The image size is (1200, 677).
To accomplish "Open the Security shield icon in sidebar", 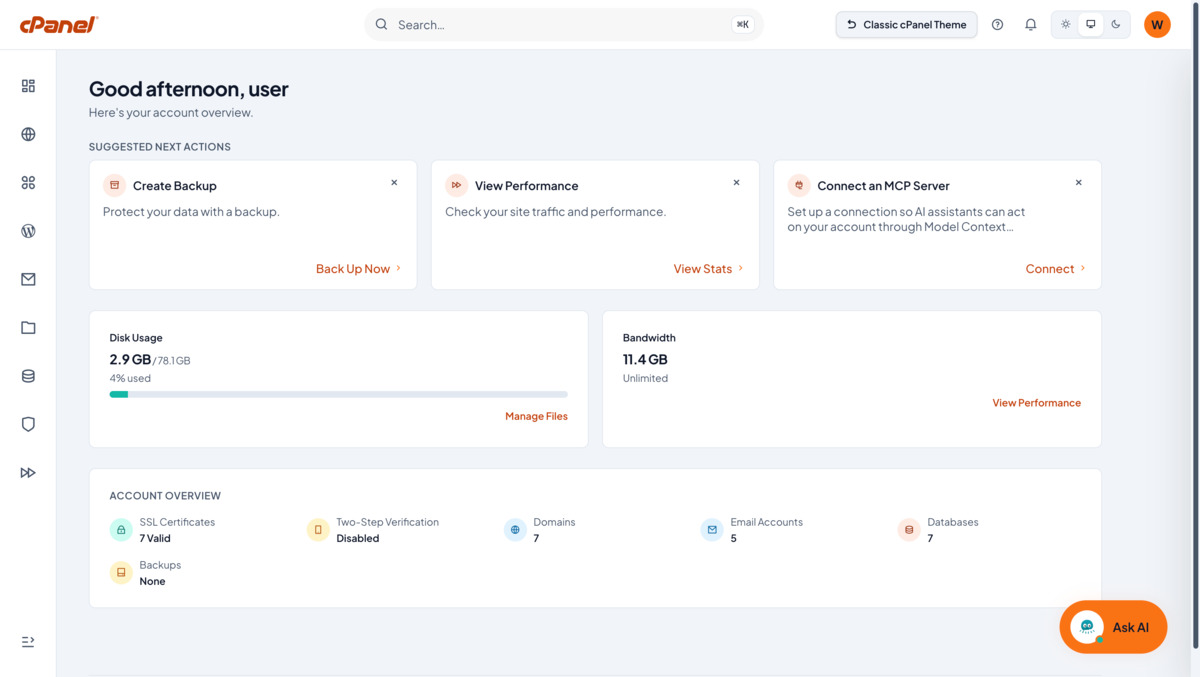I will 28,424.
